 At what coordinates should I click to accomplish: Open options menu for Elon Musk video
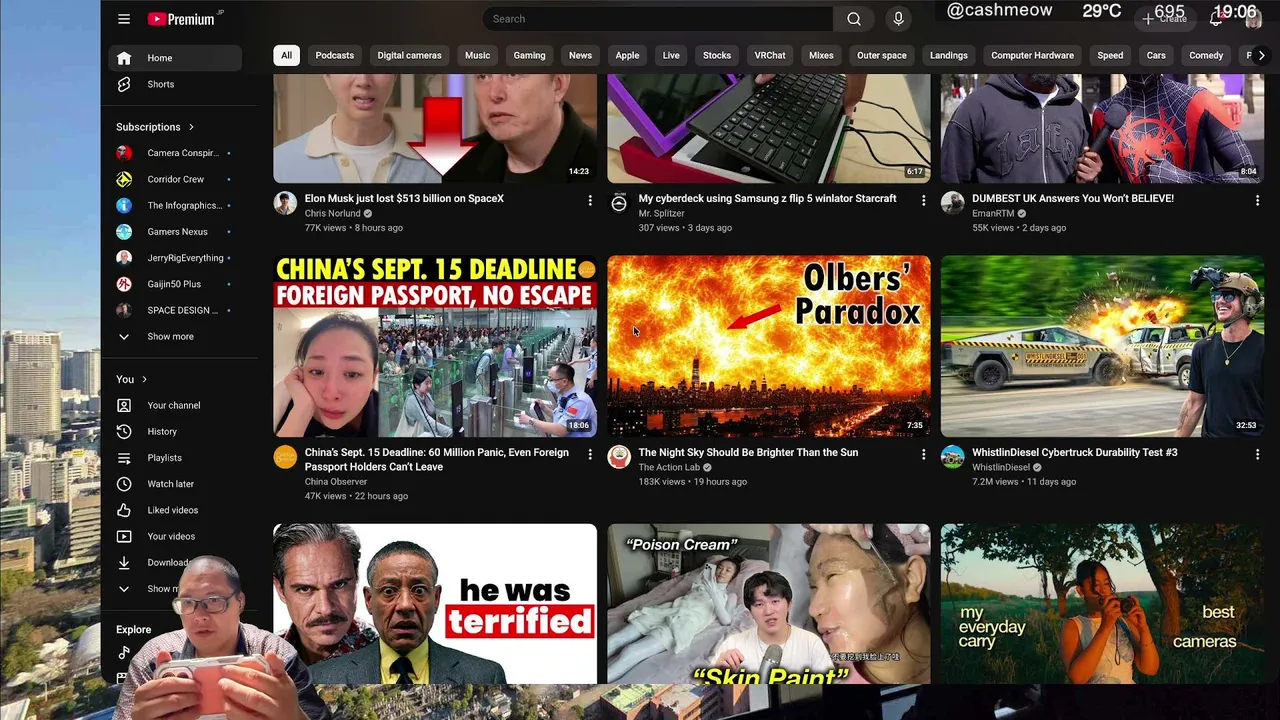(590, 201)
